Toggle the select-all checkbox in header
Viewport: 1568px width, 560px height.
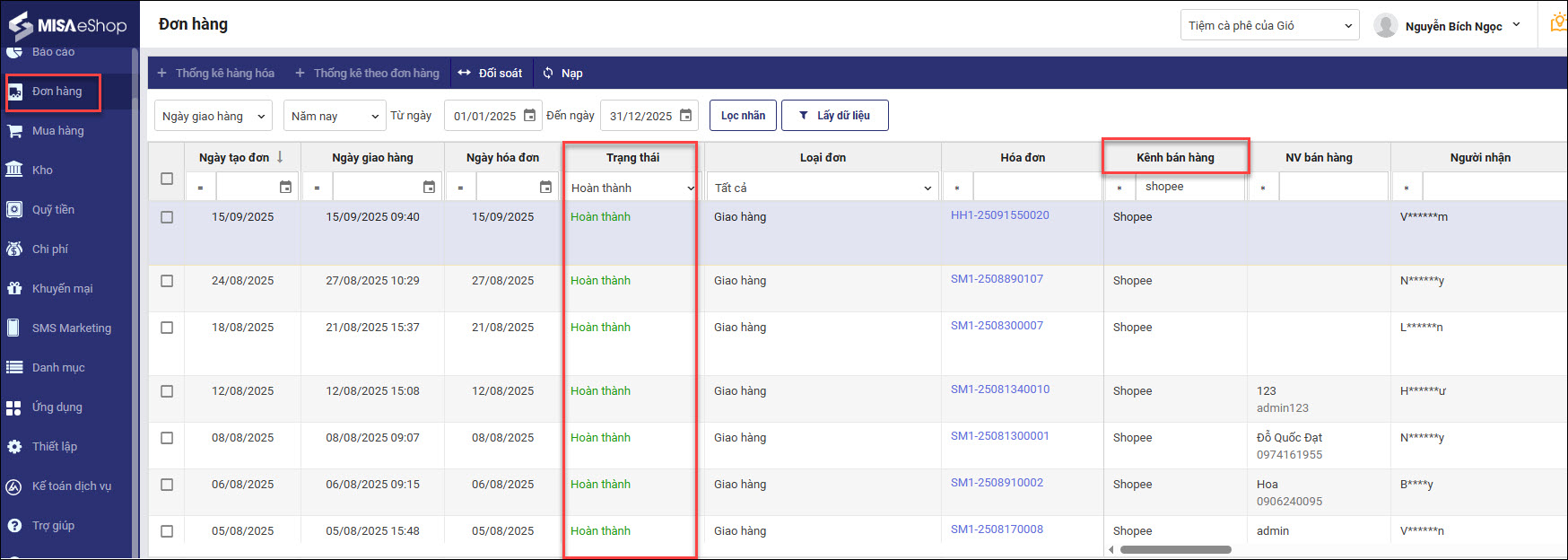point(167,179)
